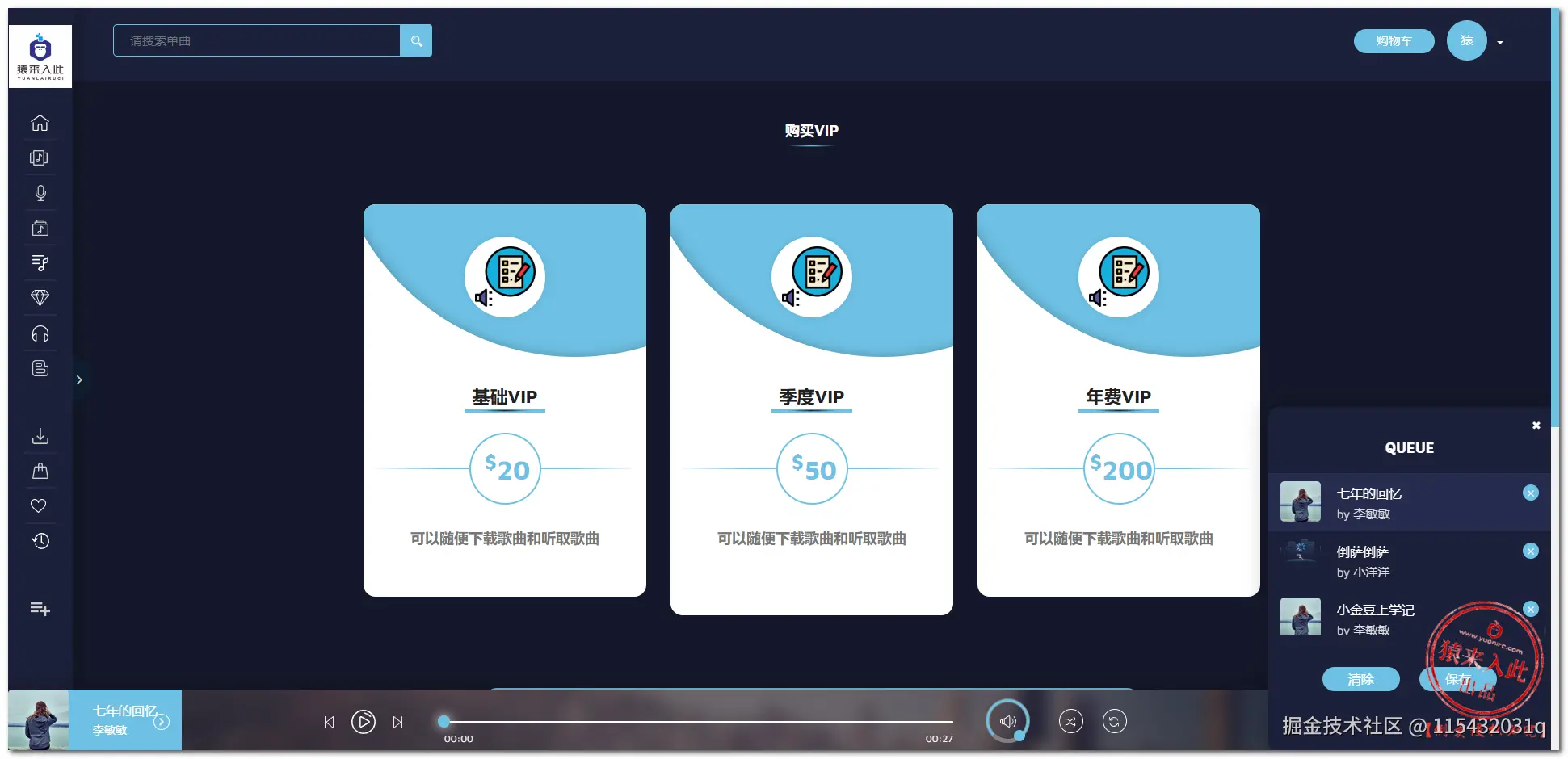Click the now-playing album cover in player
Image resolution: width=1568 pixels, height=759 pixels.
click(x=38, y=720)
